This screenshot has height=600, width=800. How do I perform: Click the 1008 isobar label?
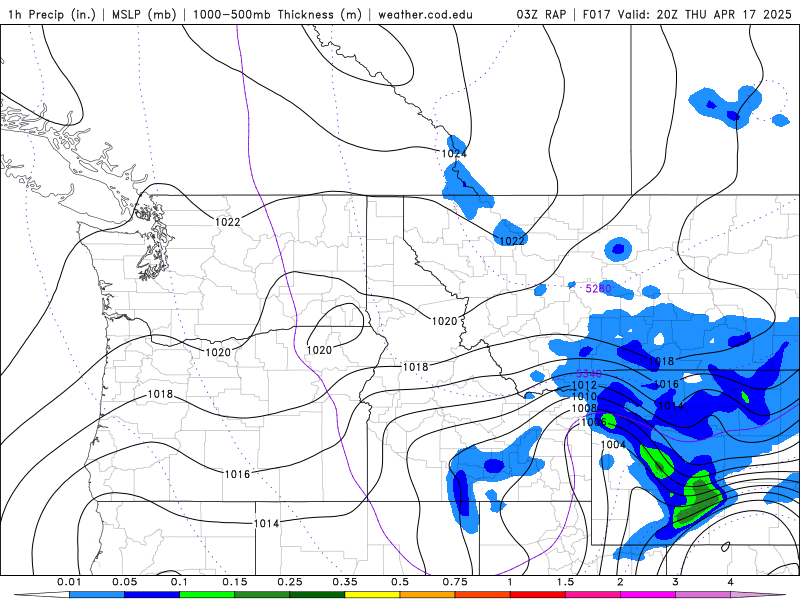[x=584, y=408]
